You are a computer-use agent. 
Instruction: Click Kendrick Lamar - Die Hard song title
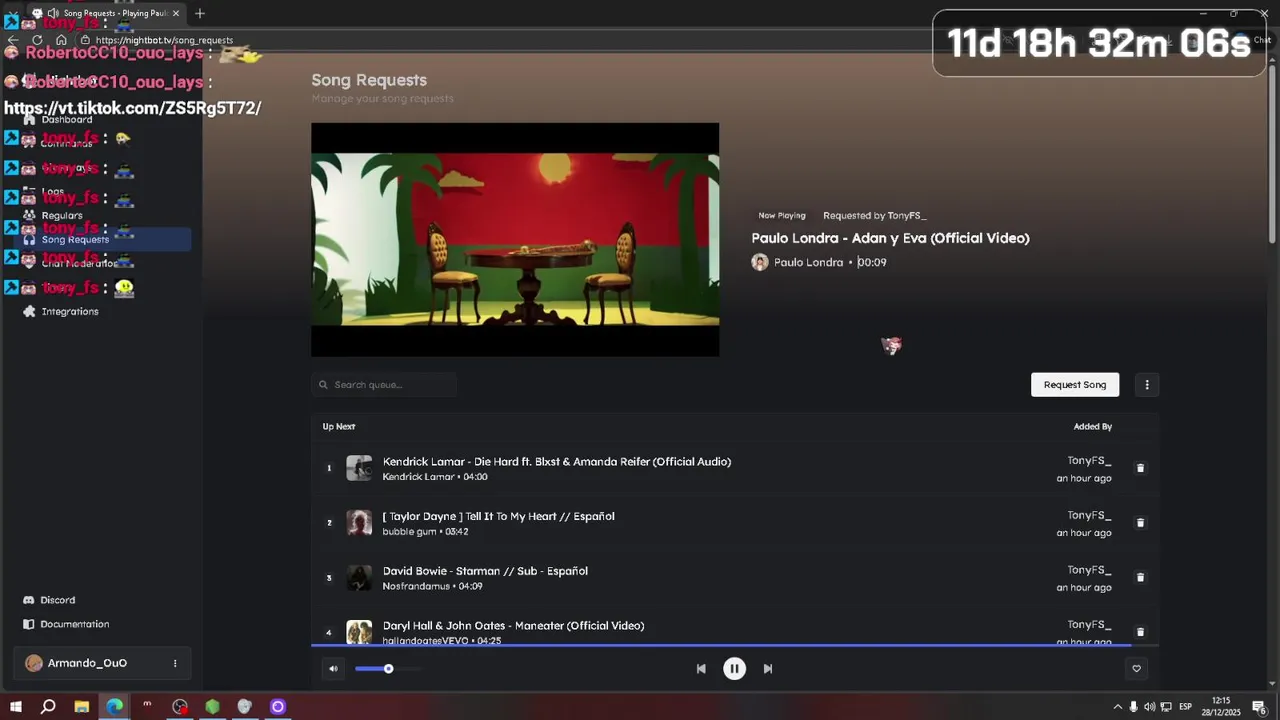point(557,461)
